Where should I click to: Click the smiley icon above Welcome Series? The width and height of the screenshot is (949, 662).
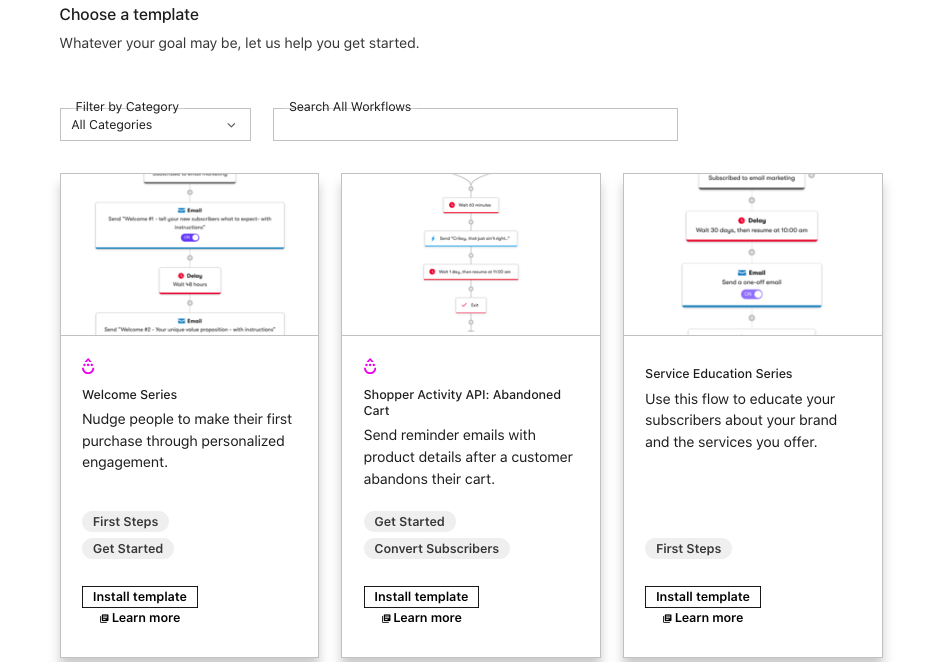(x=89, y=366)
